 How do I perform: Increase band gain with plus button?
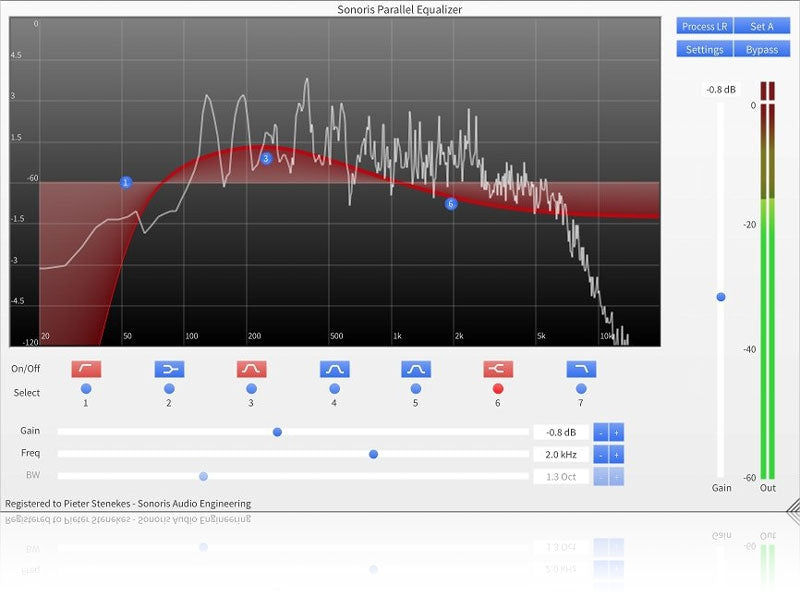(616, 433)
